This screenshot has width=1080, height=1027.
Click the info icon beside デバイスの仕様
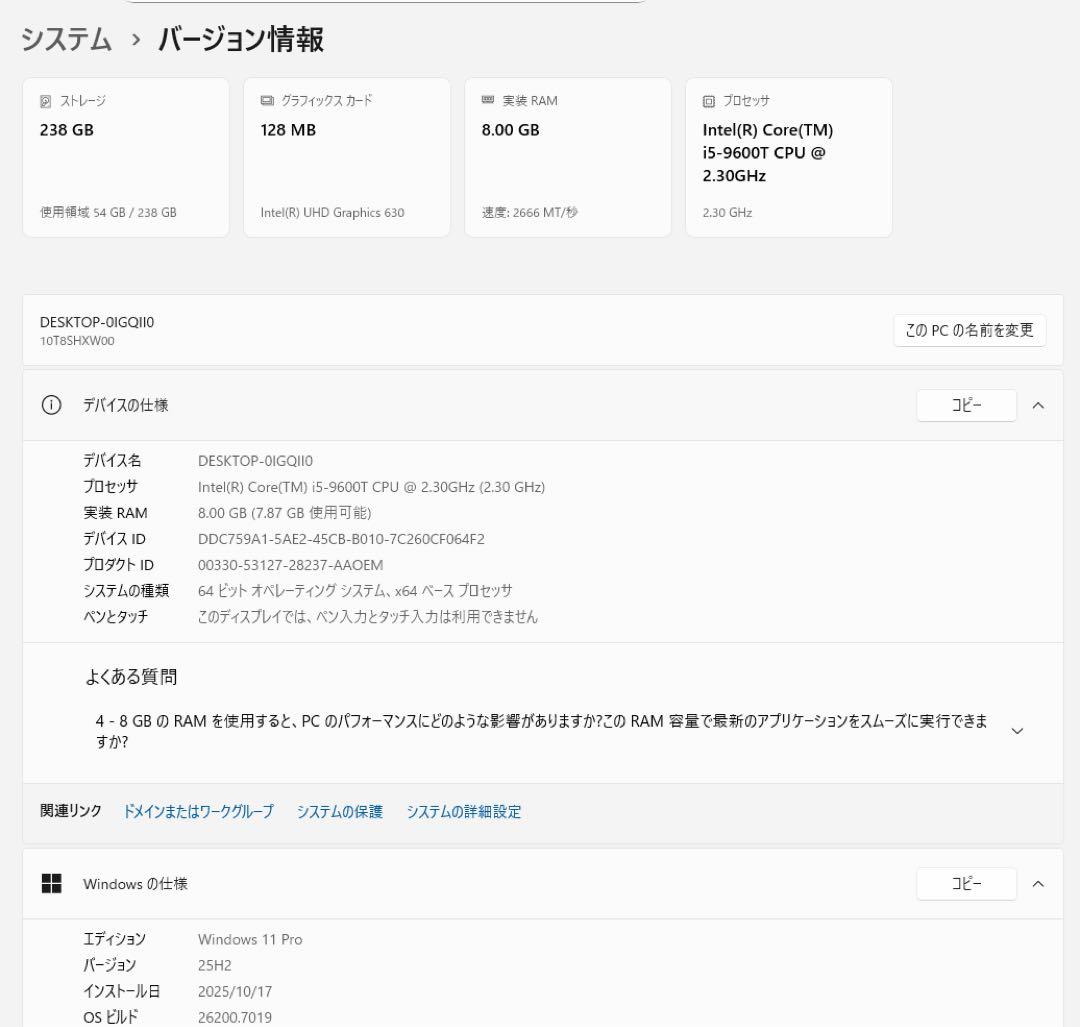(51, 405)
